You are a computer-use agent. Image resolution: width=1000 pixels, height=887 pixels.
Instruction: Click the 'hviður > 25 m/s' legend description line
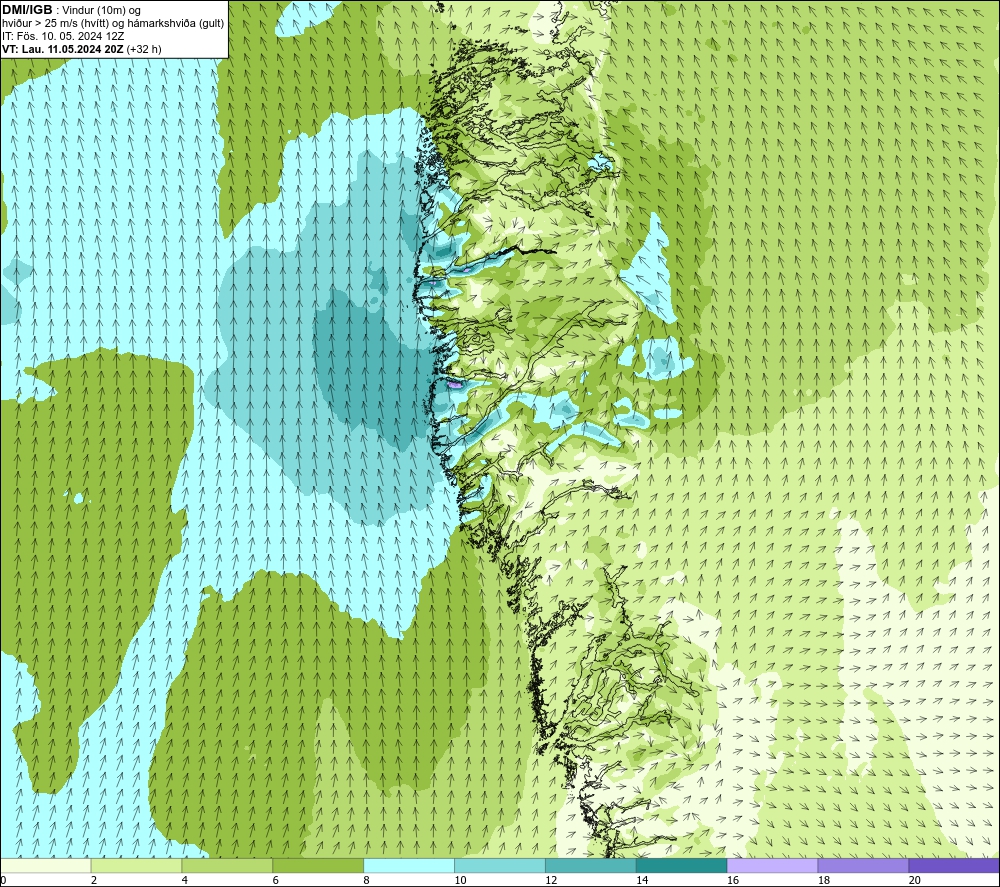pyautogui.click(x=113, y=24)
